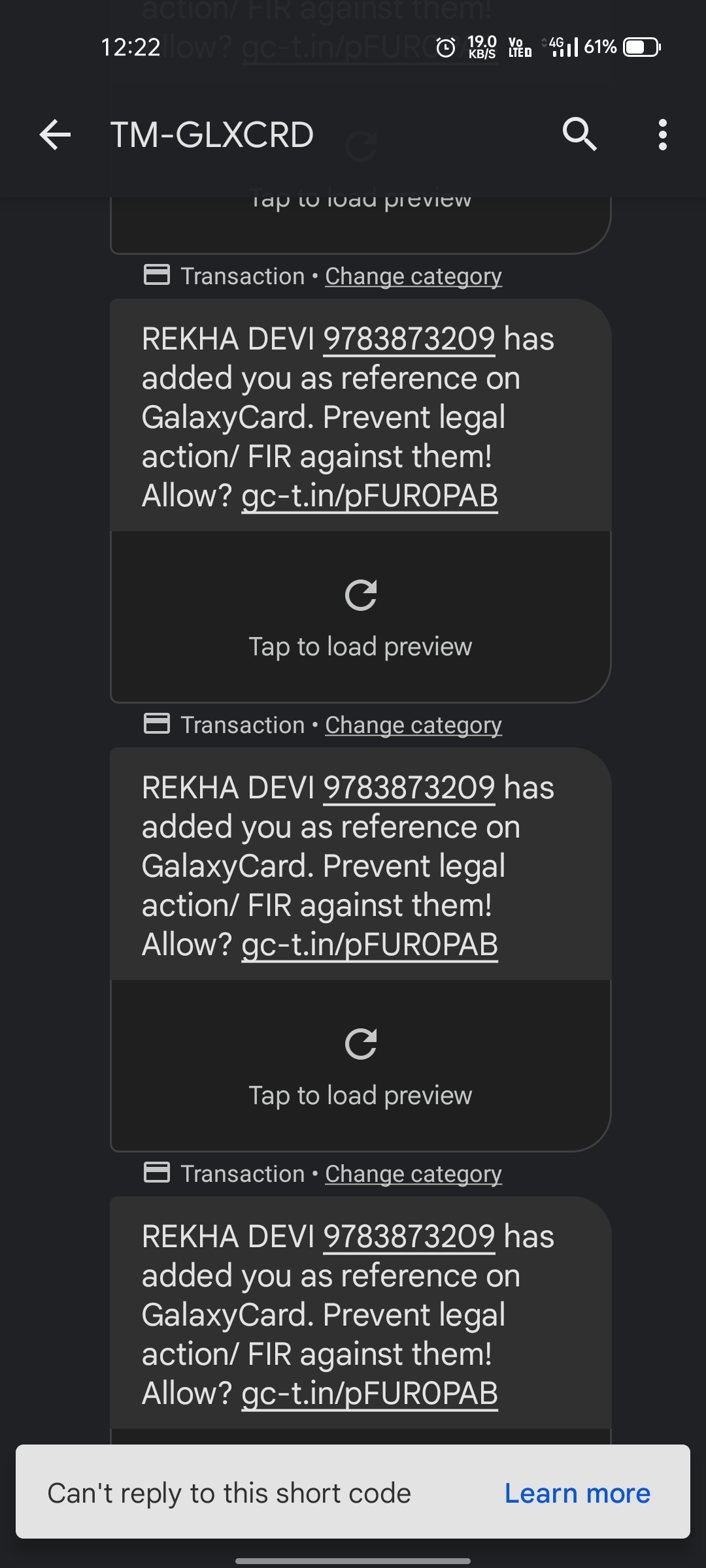Tap phone number 9783873209 in first full message

tap(409, 339)
